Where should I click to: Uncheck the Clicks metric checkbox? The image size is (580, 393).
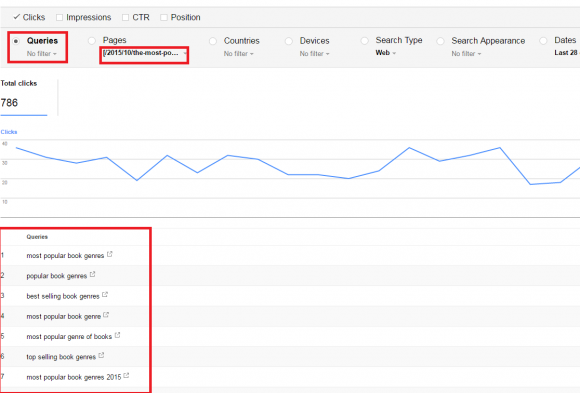(x=16, y=17)
